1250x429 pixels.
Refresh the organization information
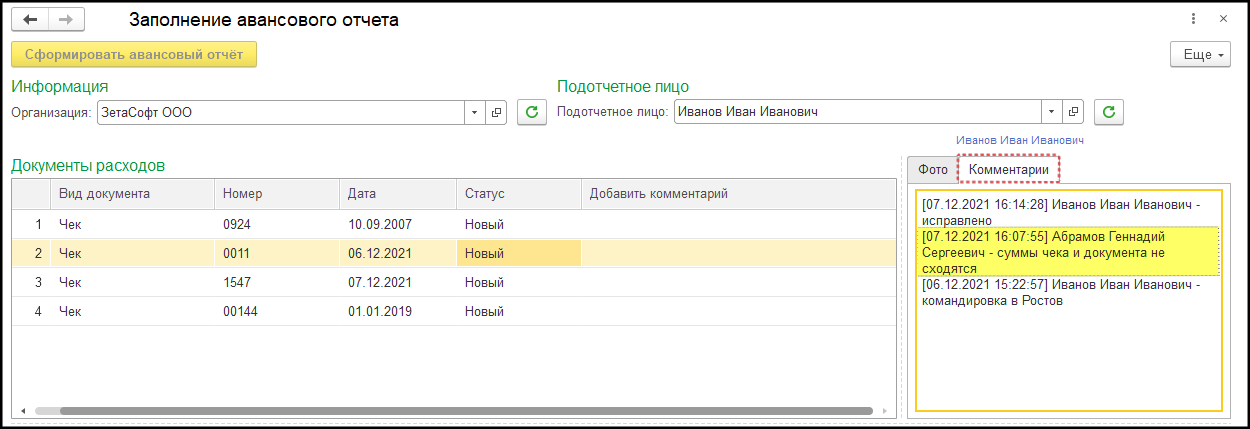532,113
